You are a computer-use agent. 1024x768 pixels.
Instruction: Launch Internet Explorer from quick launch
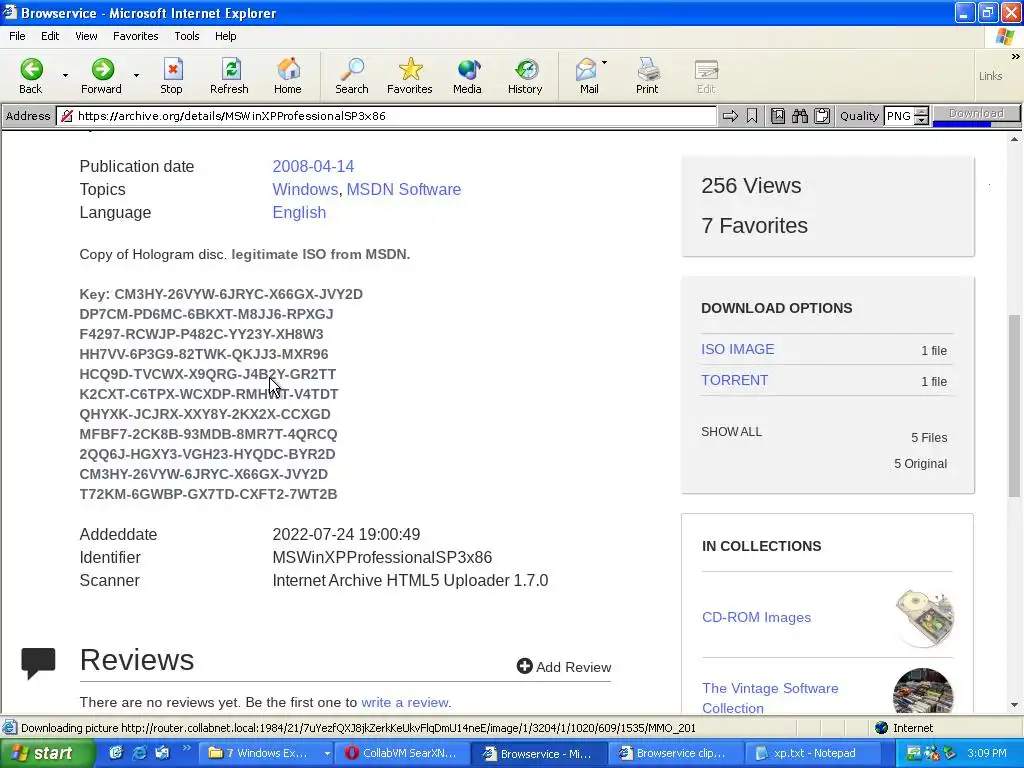click(140, 753)
